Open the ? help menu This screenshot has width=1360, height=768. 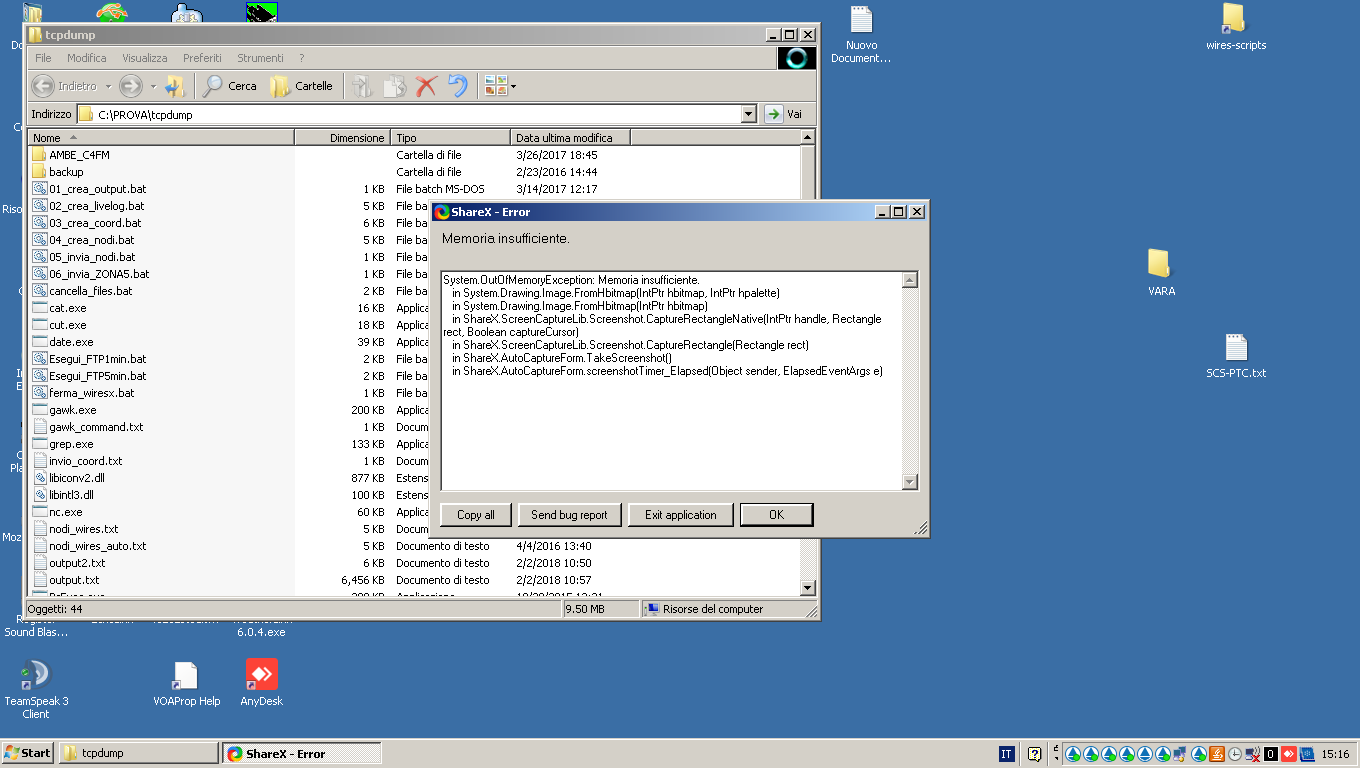[x=302, y=58]
